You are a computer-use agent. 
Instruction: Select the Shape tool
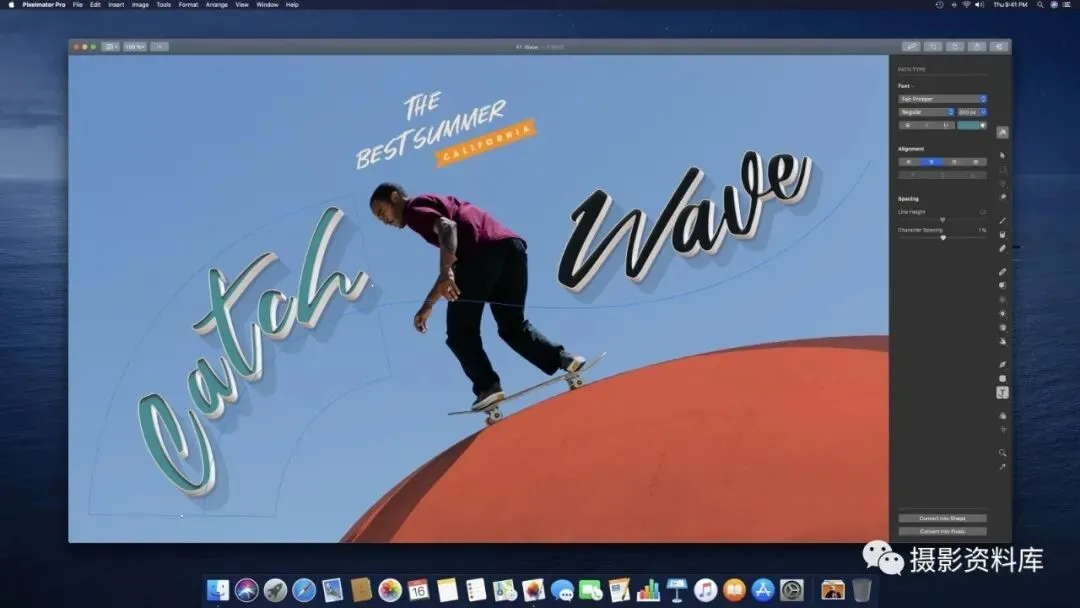[1002, 378]
